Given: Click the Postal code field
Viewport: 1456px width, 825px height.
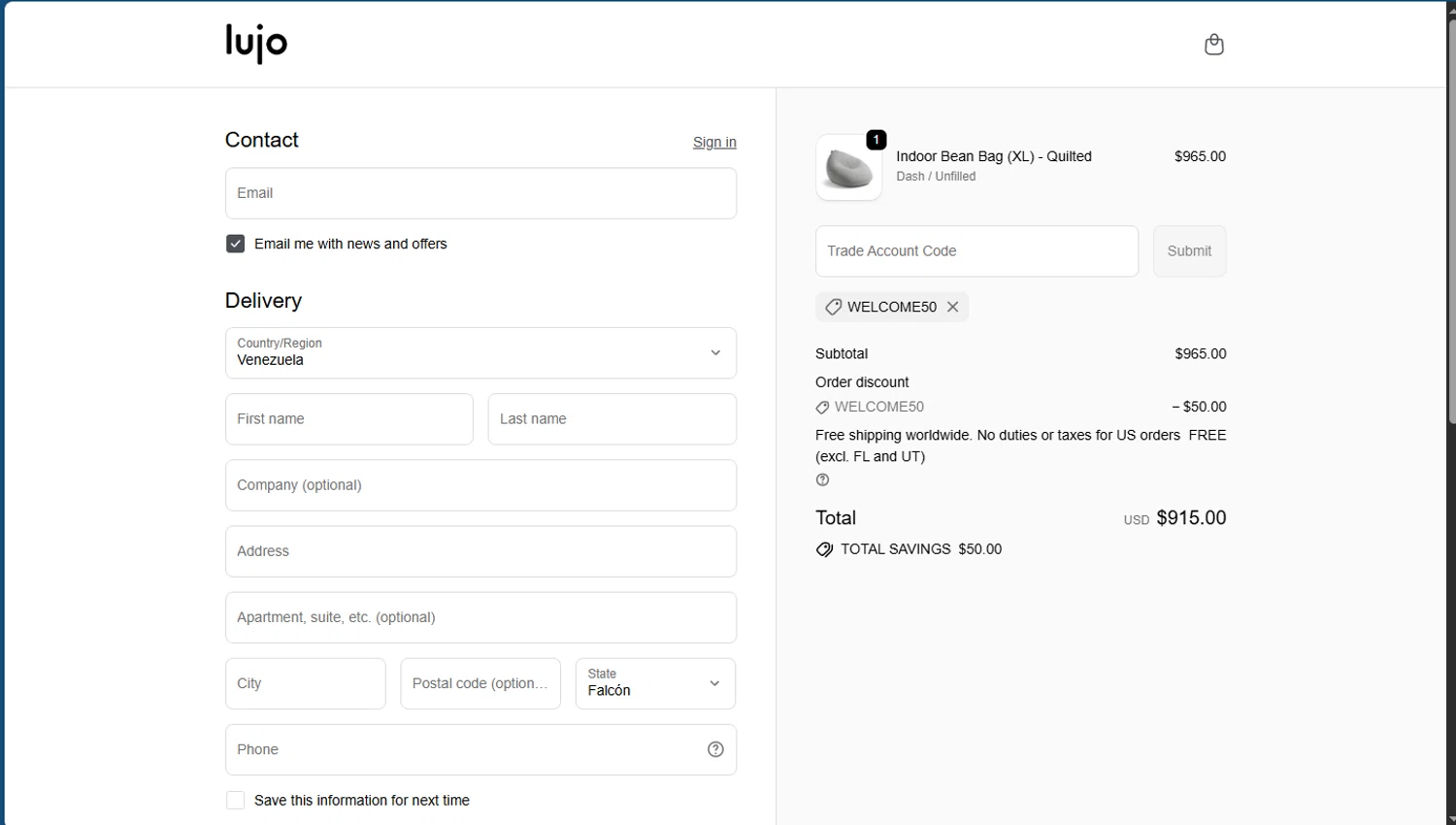Looking at the screenshot, I should click(480, 683).
